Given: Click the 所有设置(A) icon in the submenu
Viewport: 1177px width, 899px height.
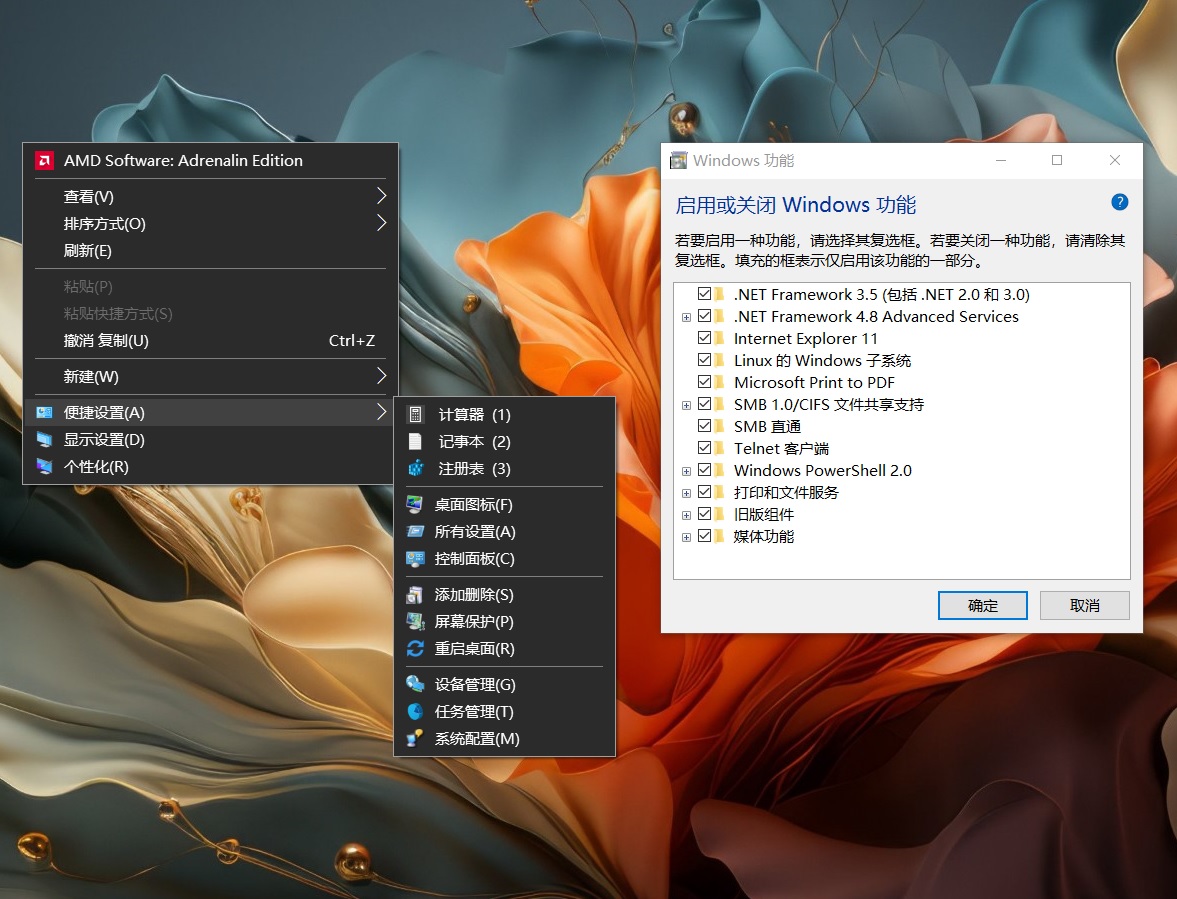Looking at the screenshot, I should tap(414, 531).
